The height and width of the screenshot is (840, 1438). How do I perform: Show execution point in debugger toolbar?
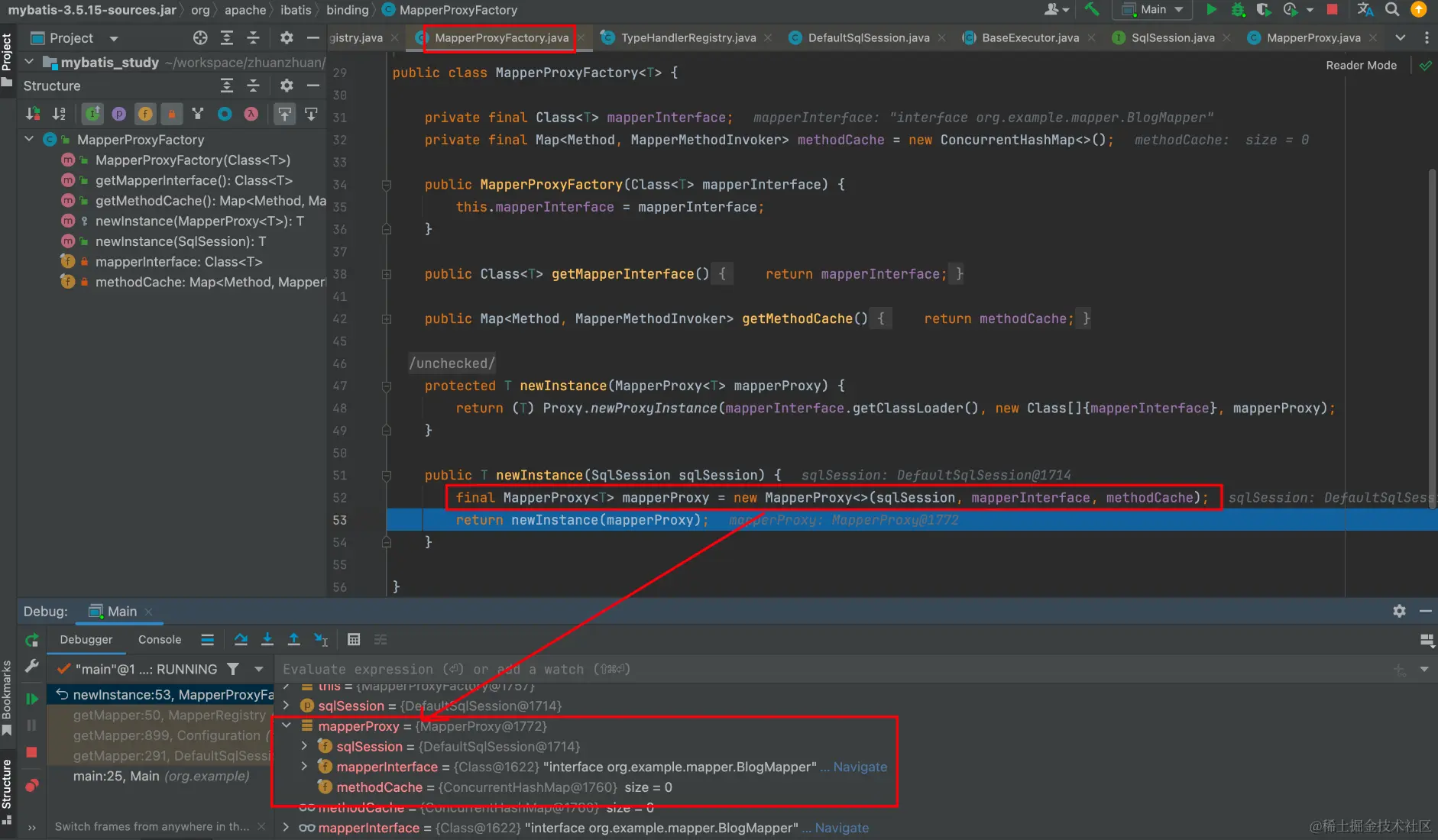(207, 640)
